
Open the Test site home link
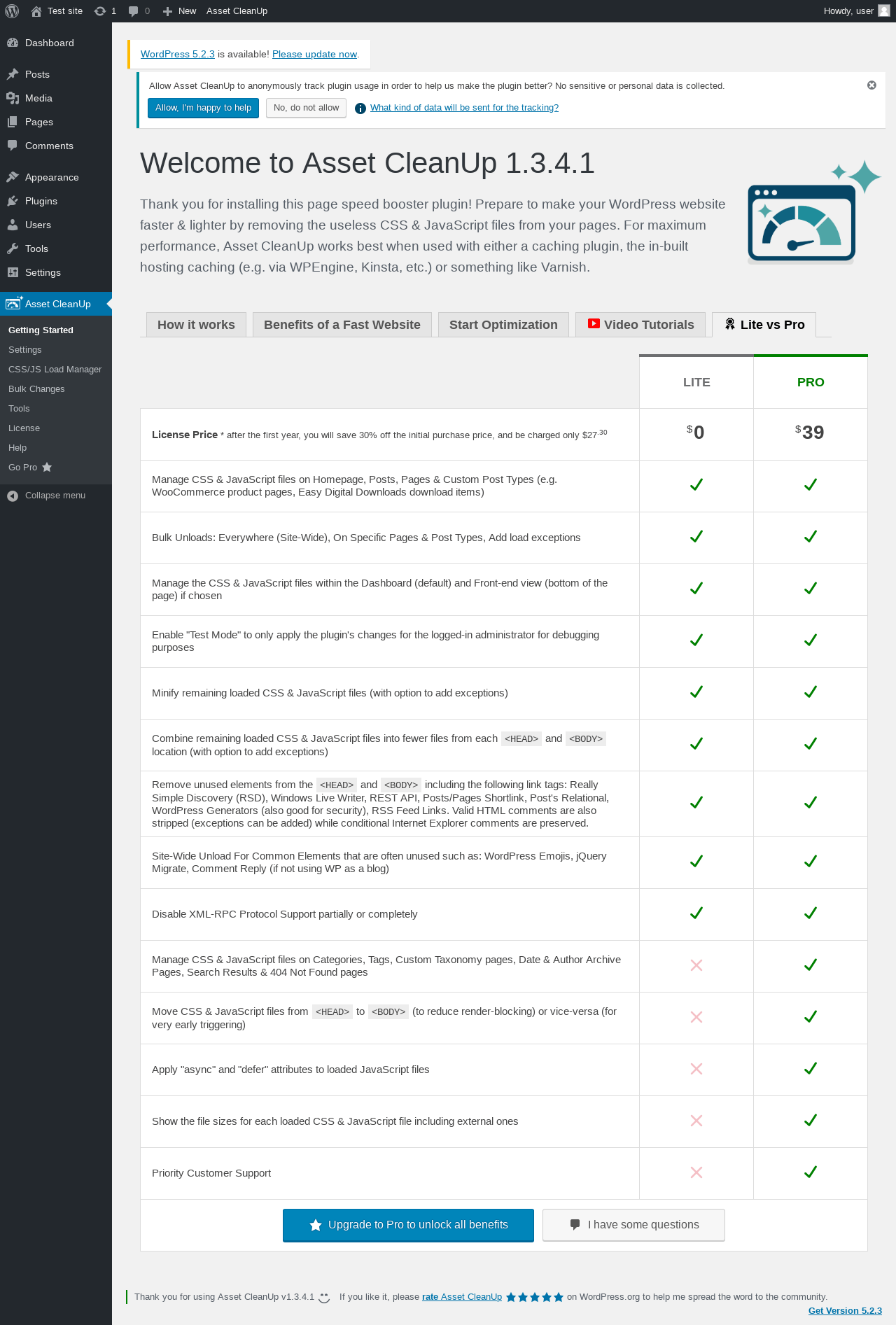point(57,11)
